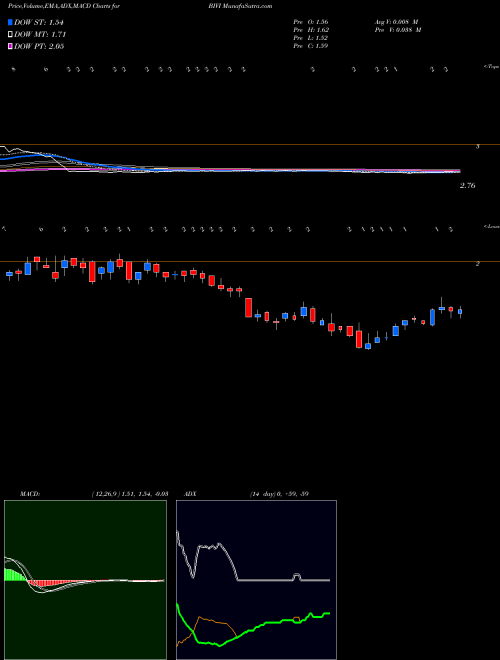This screenshot has width=500, height=660.
Task: Click ADX parameters (14 day) 0, +39, -39
Action: [x=279, y=494]
